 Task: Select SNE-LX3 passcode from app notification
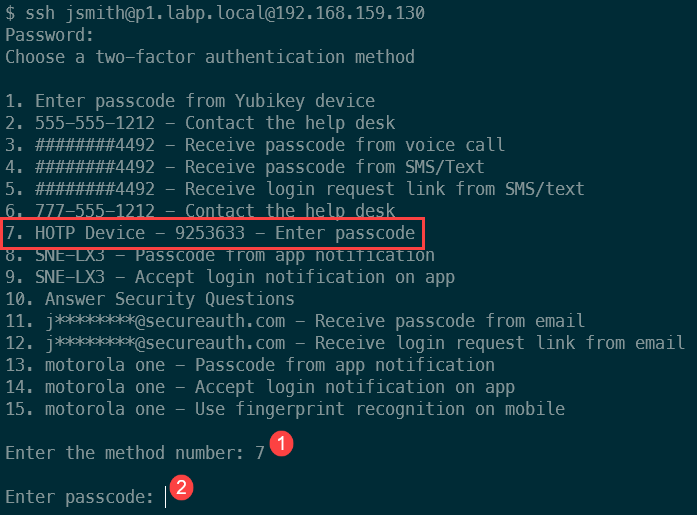[220, 256]
